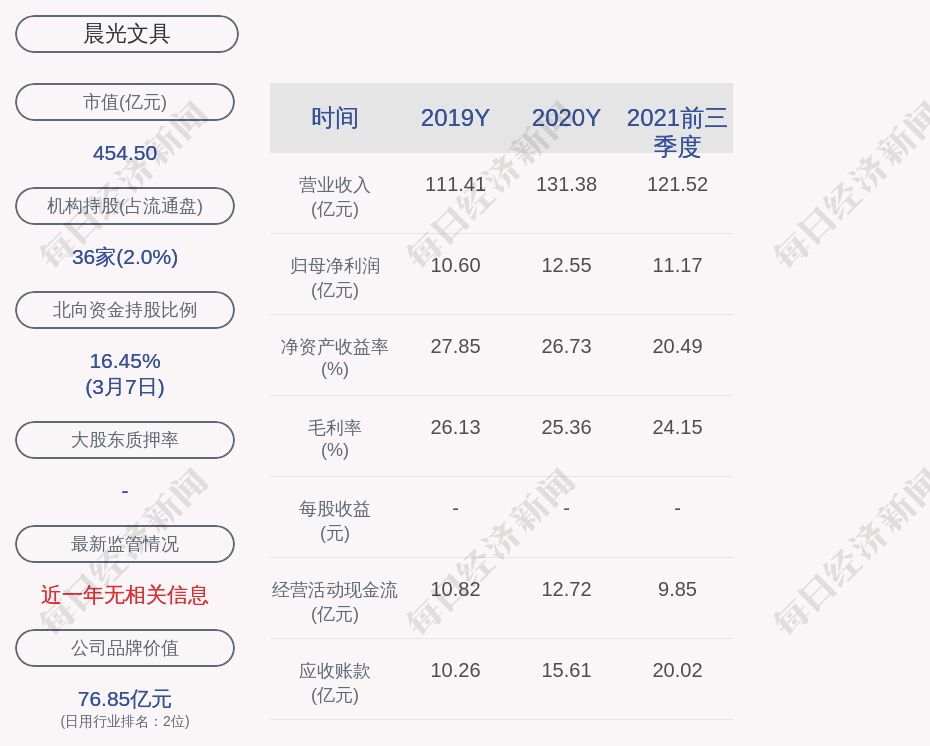The image size is (930, 746).
Task: Select the 市值(亿元) label button
Action: [x=125, y=102]
